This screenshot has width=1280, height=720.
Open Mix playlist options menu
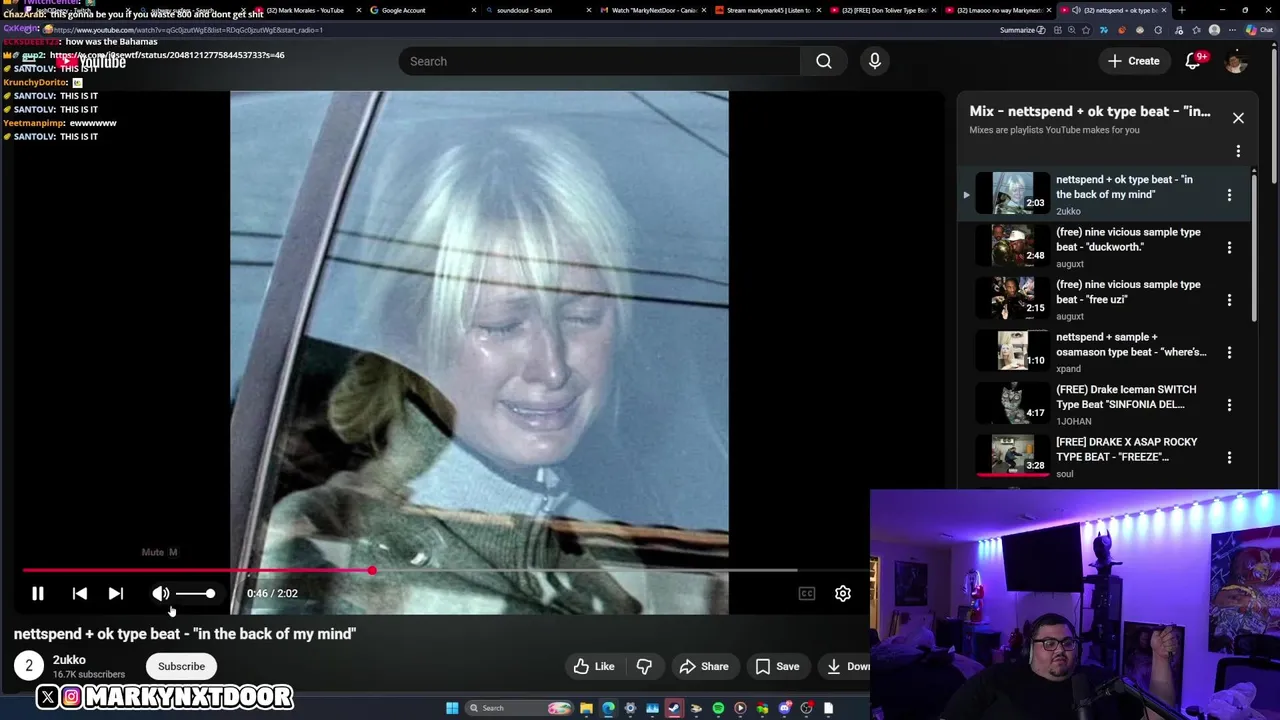(1238, 151)
